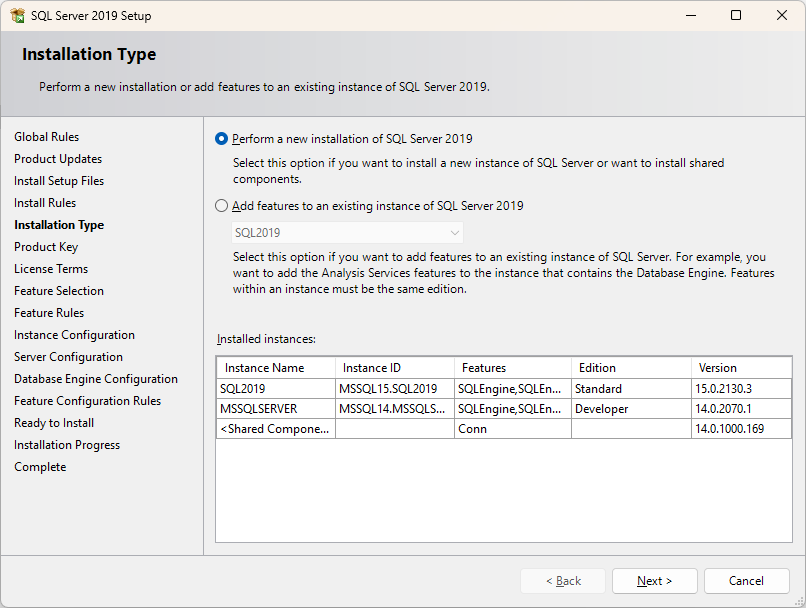
Task: Click Database Engine Configuration in sidebar
Action: click(96, 379)
